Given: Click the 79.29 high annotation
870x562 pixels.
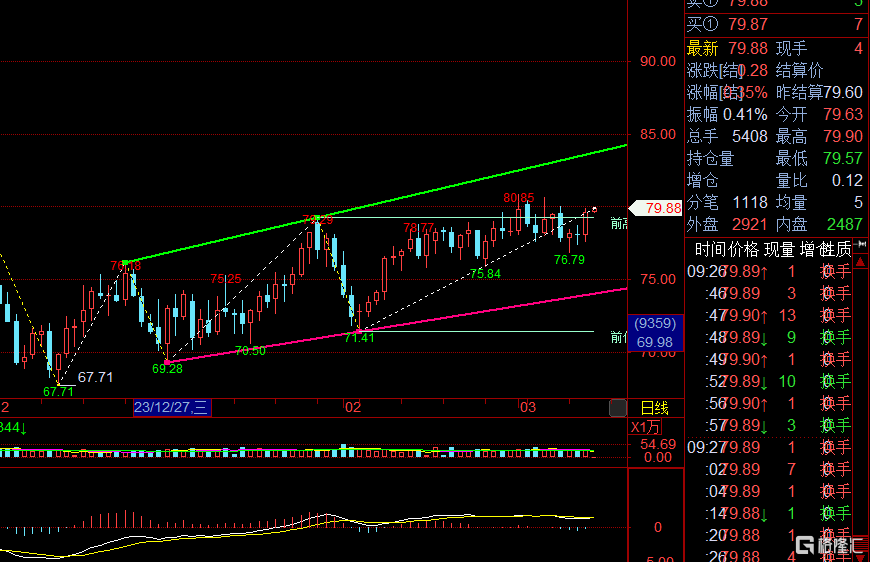Looking at the screenshot, I should [317, 220].
